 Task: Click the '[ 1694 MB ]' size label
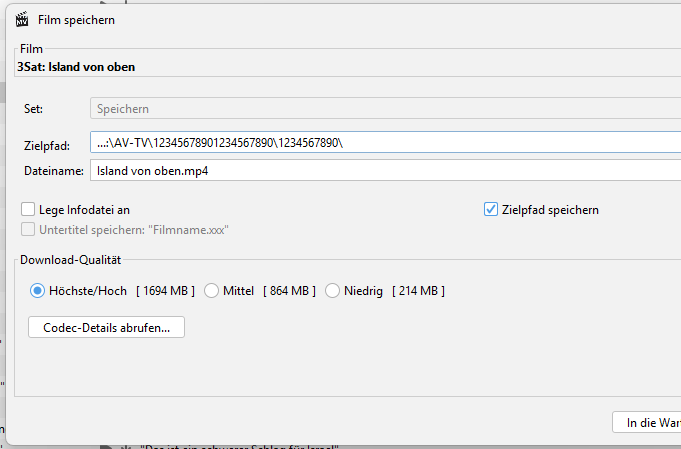point(165,291)
